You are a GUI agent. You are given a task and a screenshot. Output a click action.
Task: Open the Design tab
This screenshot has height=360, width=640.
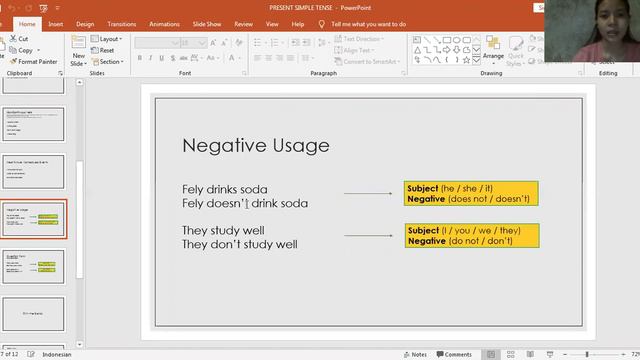point(85,24)
